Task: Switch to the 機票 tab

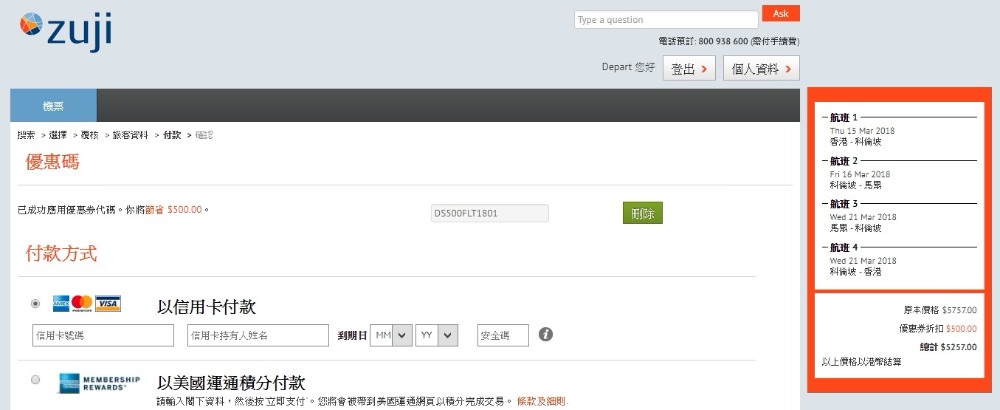Action: point(54,105)
